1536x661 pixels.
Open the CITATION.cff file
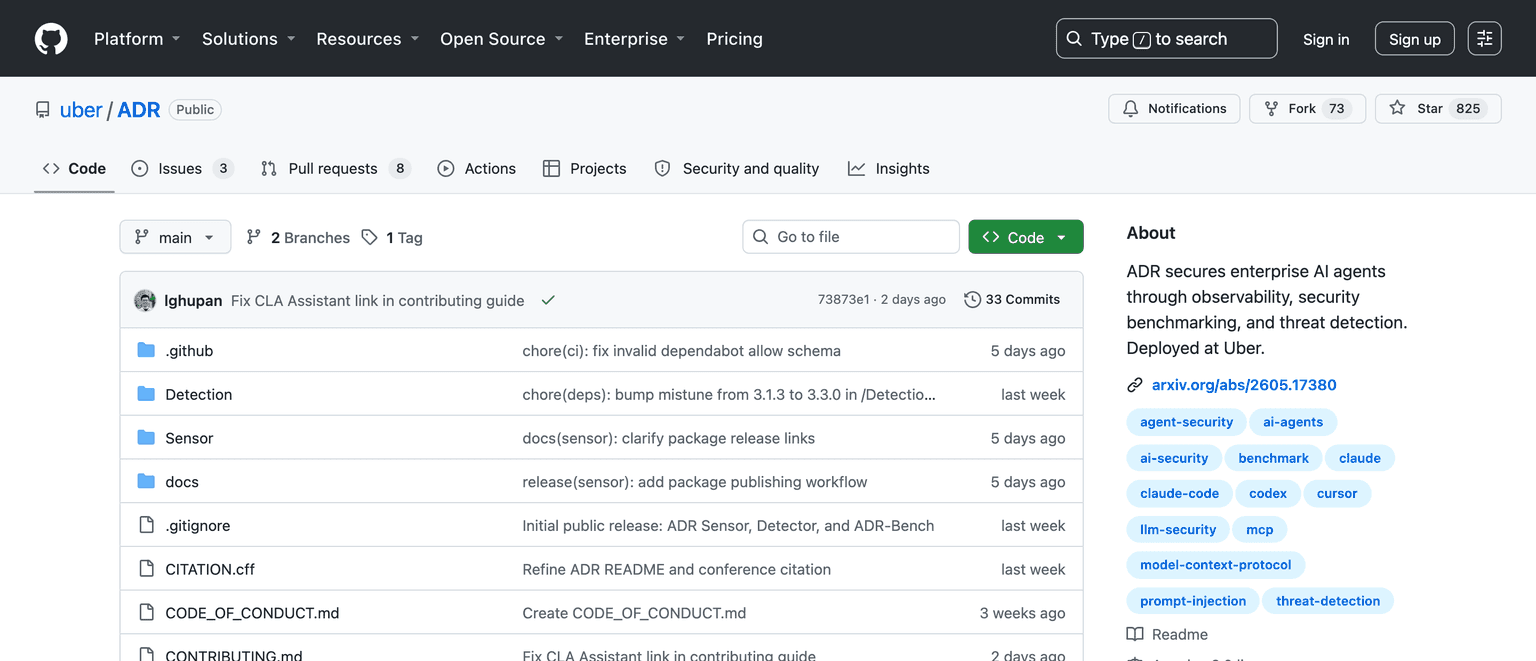click(x=210, y=569)
